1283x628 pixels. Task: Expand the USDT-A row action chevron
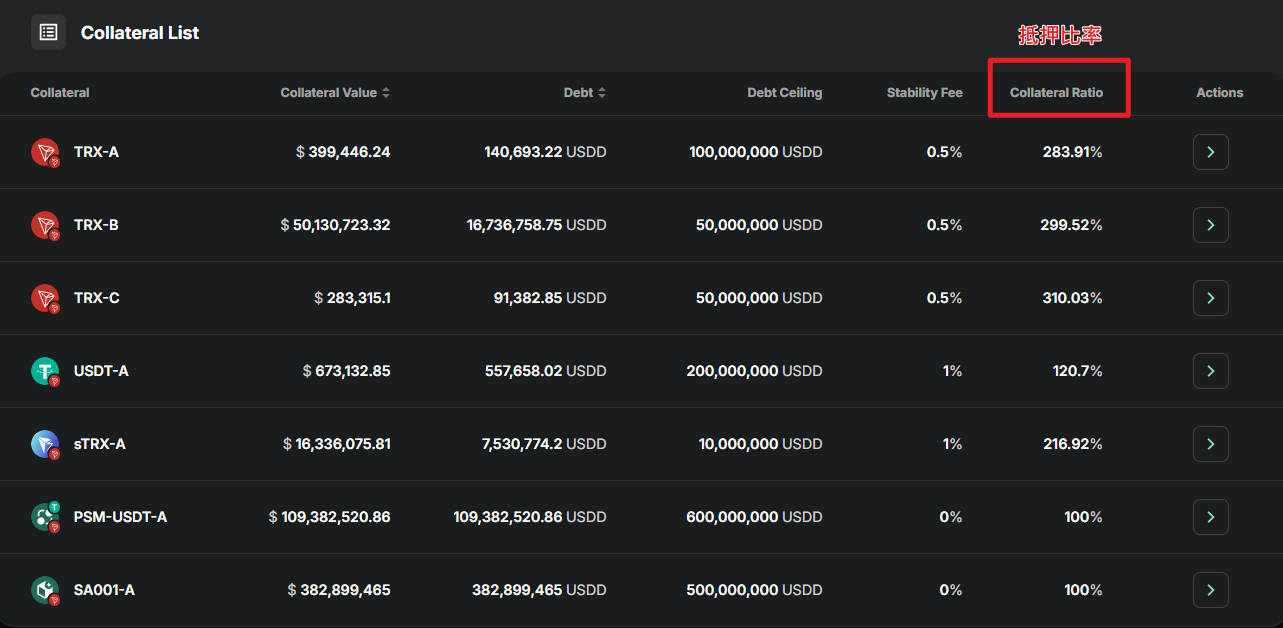[x=1210, y=371]
